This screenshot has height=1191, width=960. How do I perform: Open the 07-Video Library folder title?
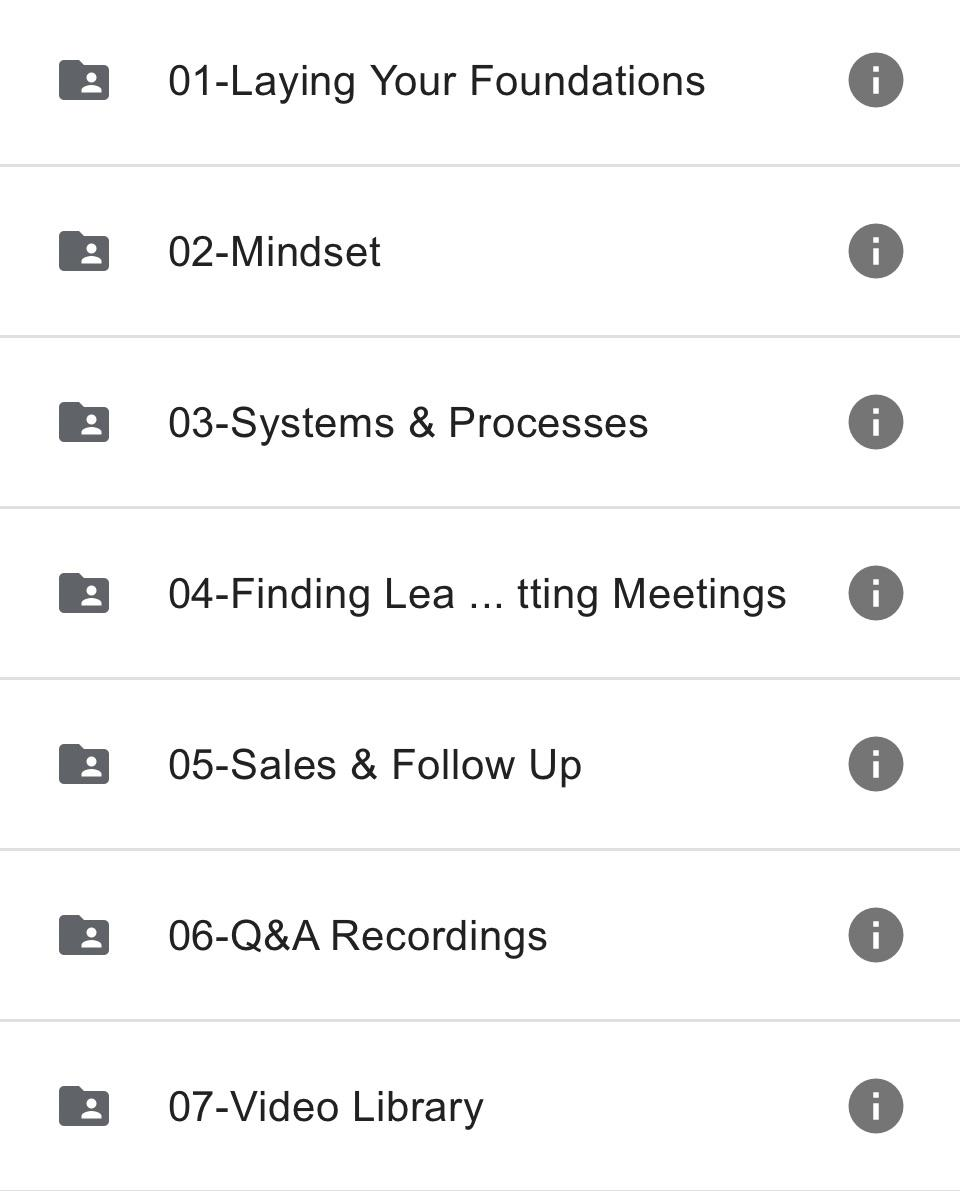click(326, 1107)
